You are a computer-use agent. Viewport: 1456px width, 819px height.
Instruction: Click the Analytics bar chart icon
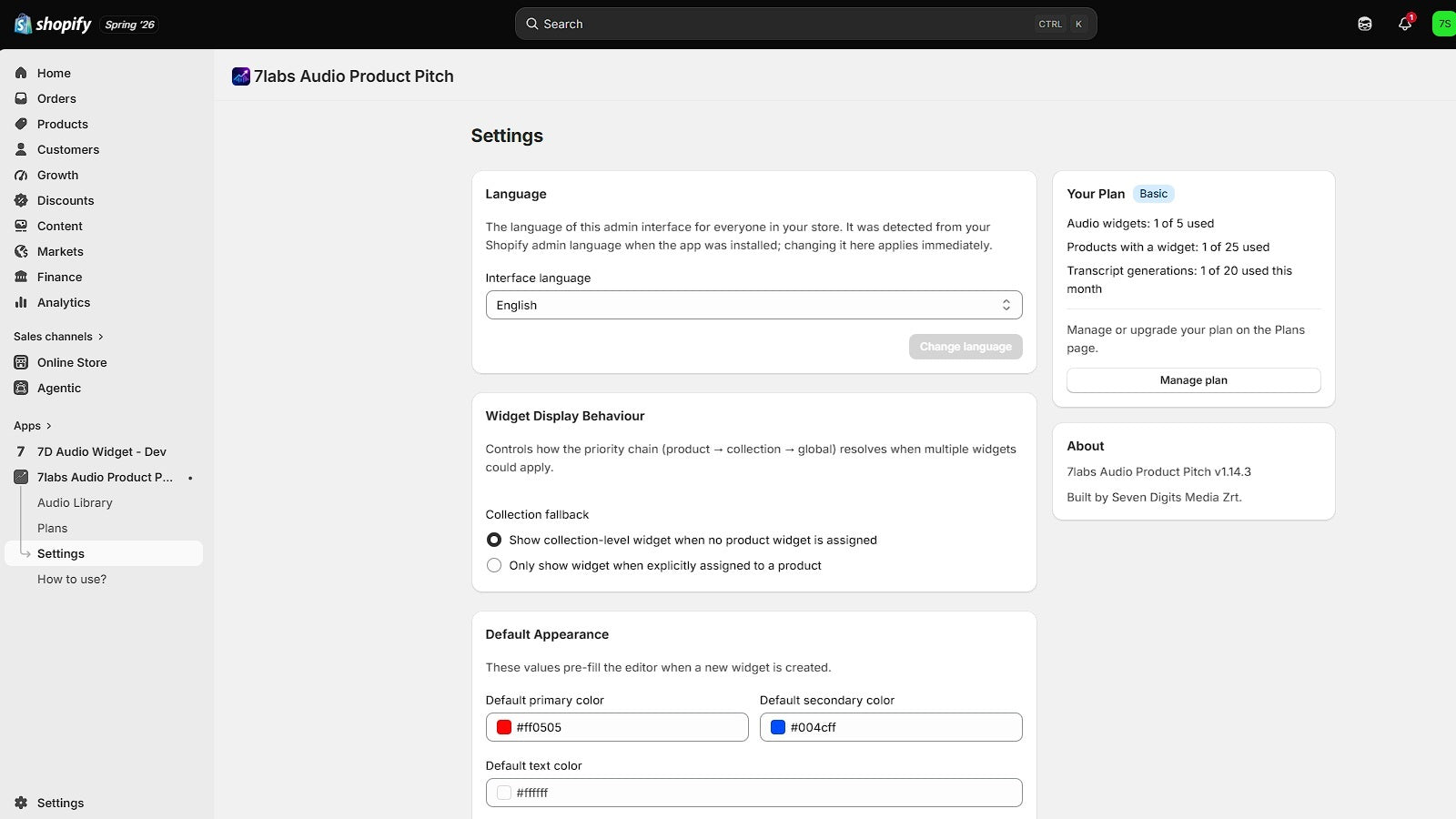pyautogui.click(x=21, y=302)
